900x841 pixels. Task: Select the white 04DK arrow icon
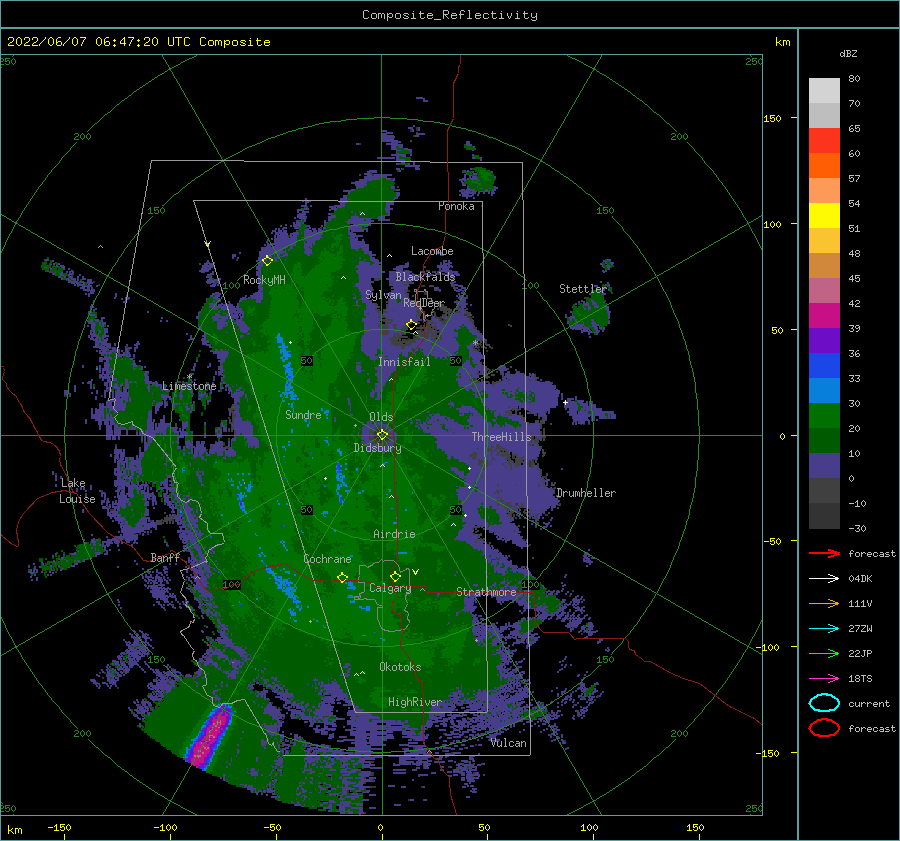[824, 578]
